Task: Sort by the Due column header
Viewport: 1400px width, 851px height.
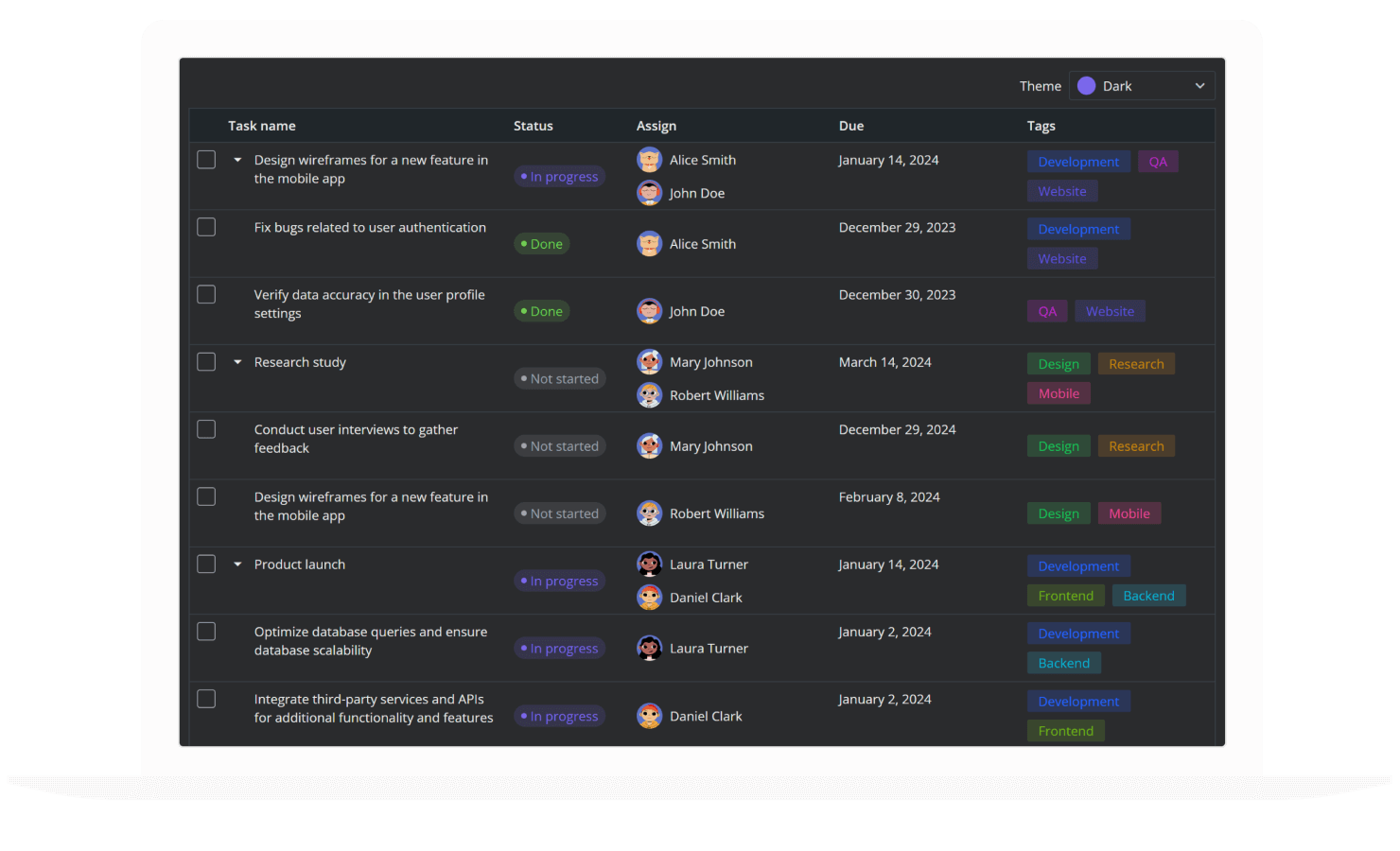Action: coord(851,126)
